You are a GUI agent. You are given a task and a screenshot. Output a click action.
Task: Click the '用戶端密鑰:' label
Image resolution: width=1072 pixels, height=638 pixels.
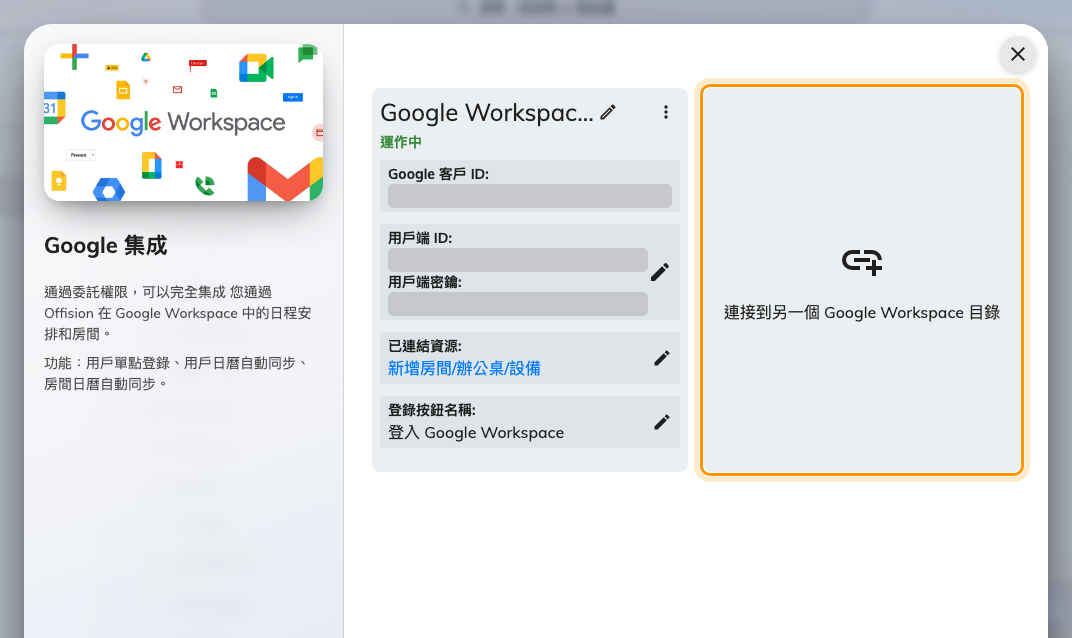(425, 282)
